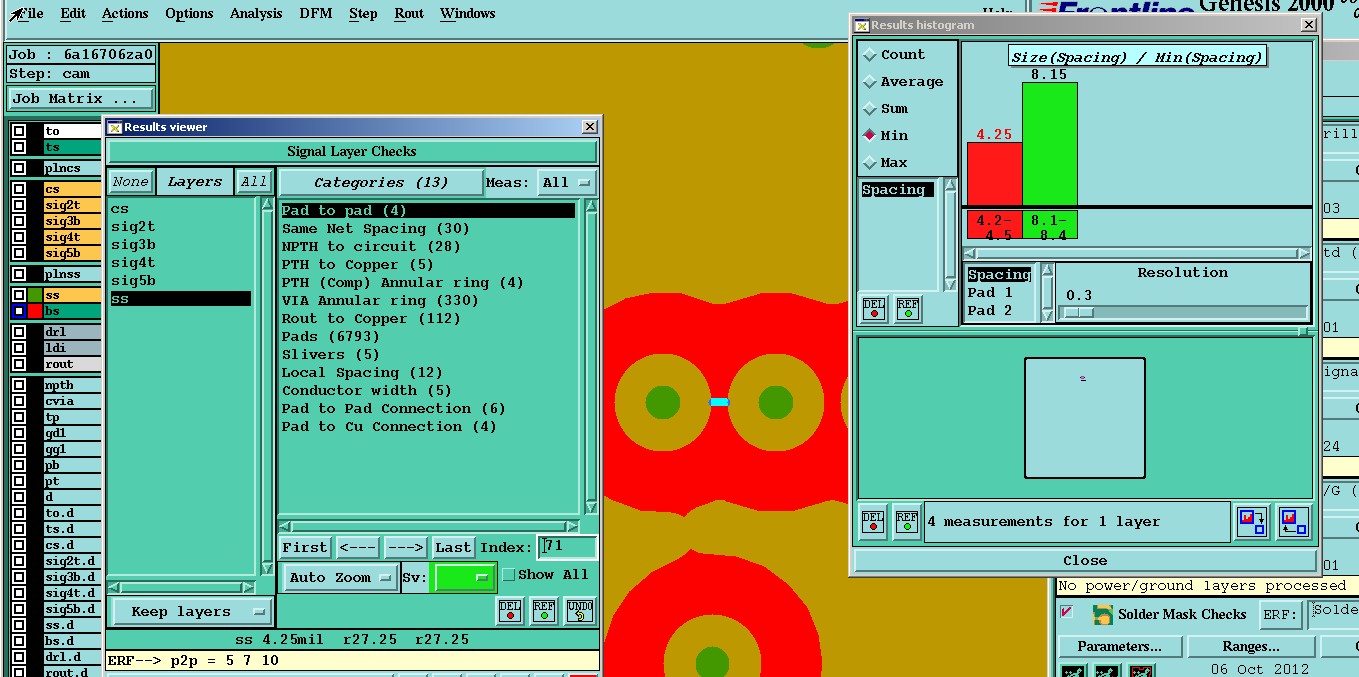Open Options menu
Viewport: 1359px width, 677px height.
(189, 14)
